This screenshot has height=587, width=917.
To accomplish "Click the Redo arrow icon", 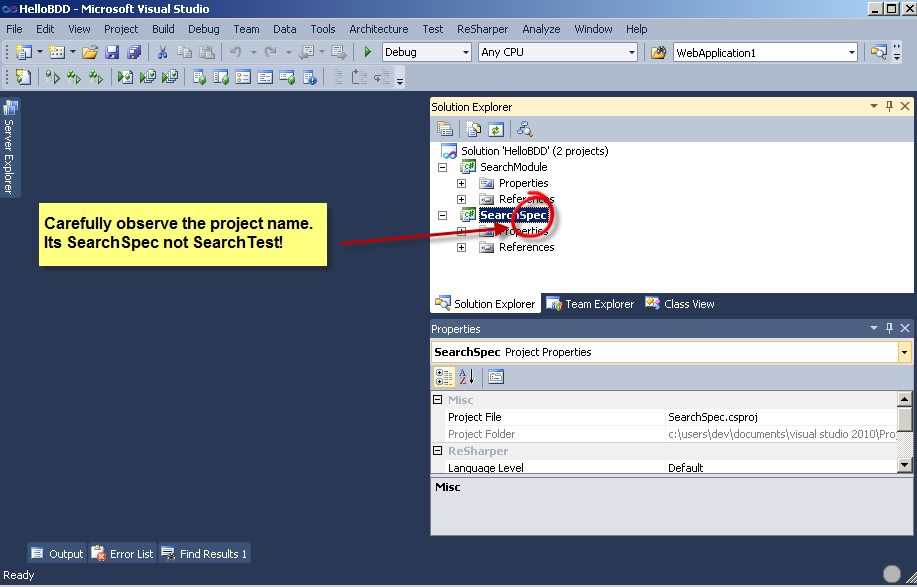I will point(270,52).
